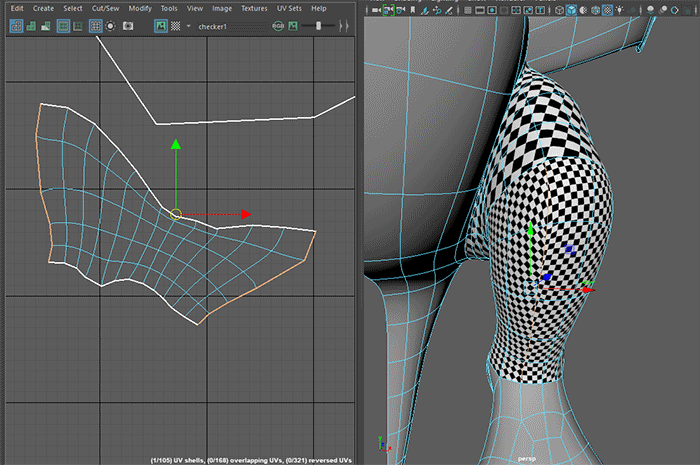Screen dimensions: 700x465
Task: Enable smooth shade all cube icon
Action: click(x=571, y=9)
